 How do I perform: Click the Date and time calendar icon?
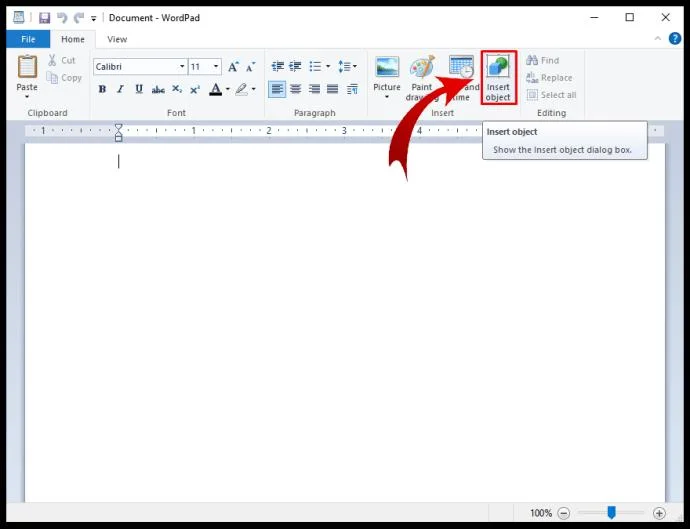click(x=461, y=67)
